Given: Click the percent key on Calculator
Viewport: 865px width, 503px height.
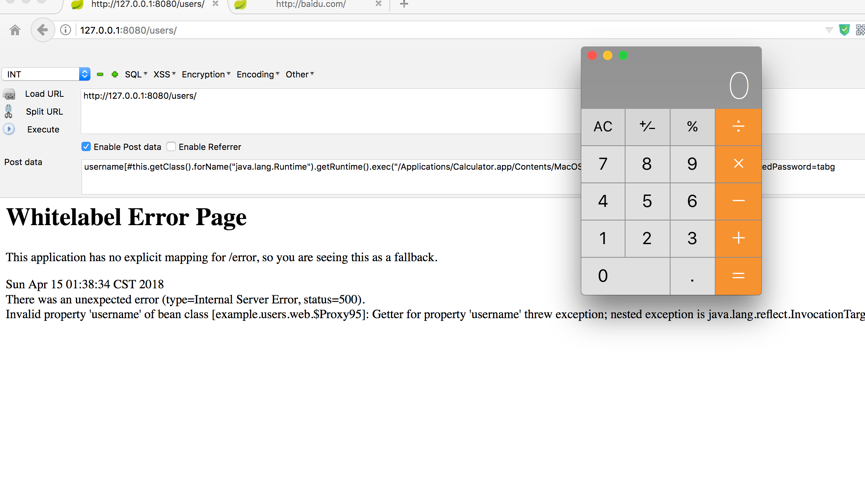Looking at the screenshot, I should click(x=692, y=127).
